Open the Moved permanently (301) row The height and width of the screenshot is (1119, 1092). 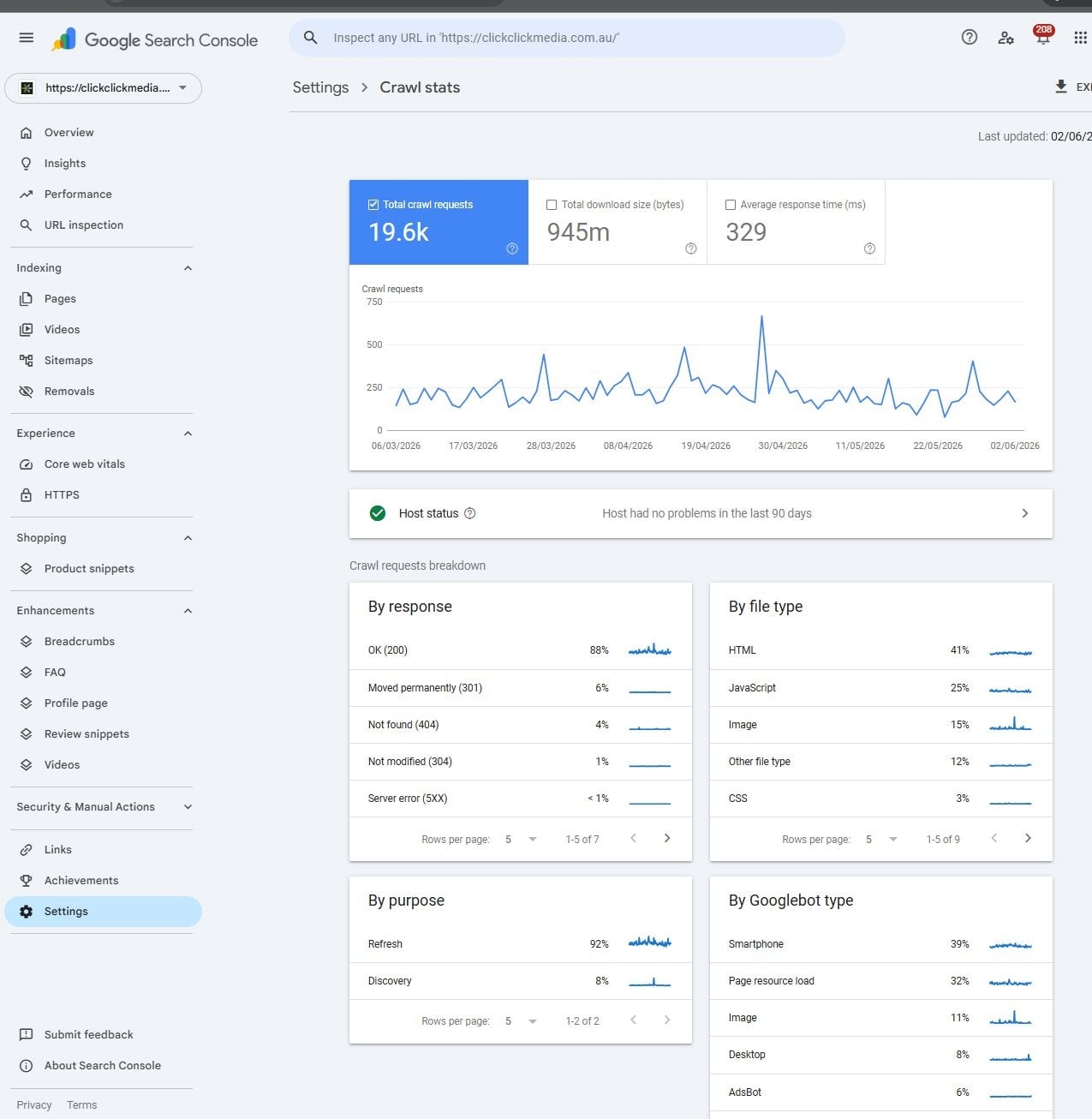click(520, 688)
